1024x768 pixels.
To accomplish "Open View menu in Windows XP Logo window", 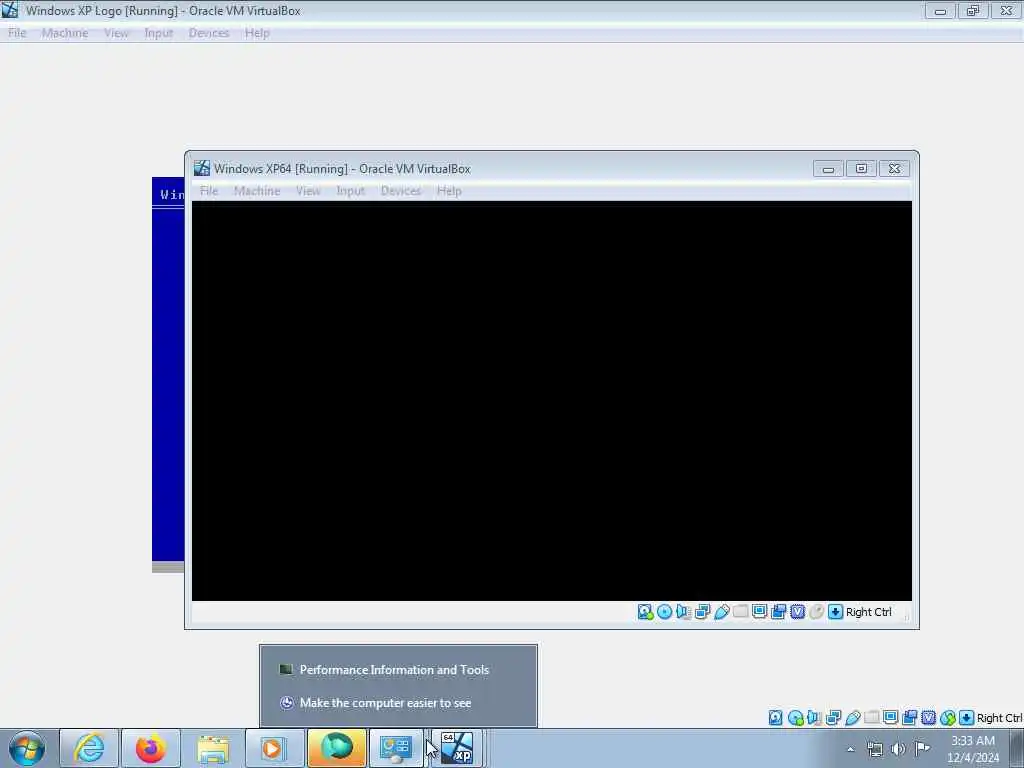I will [x=116, y=33].
